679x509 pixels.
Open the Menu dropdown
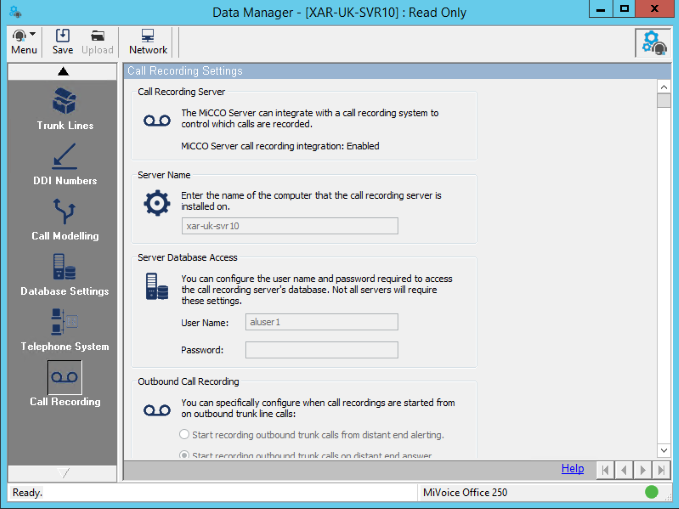tap(24, 41)
